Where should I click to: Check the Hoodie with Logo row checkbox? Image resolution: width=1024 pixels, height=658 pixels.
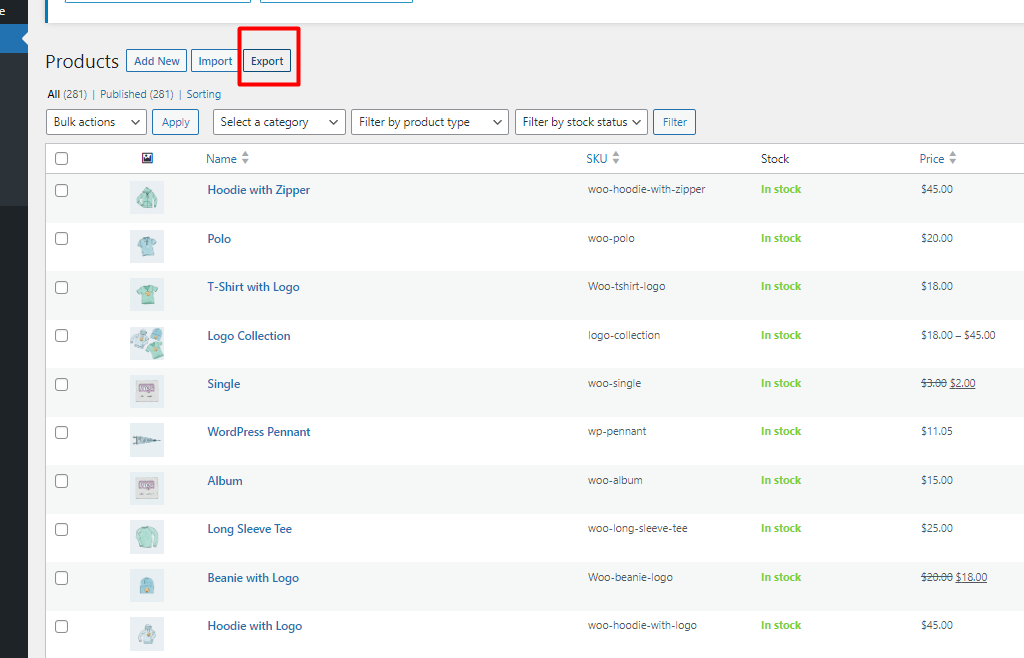61,627
